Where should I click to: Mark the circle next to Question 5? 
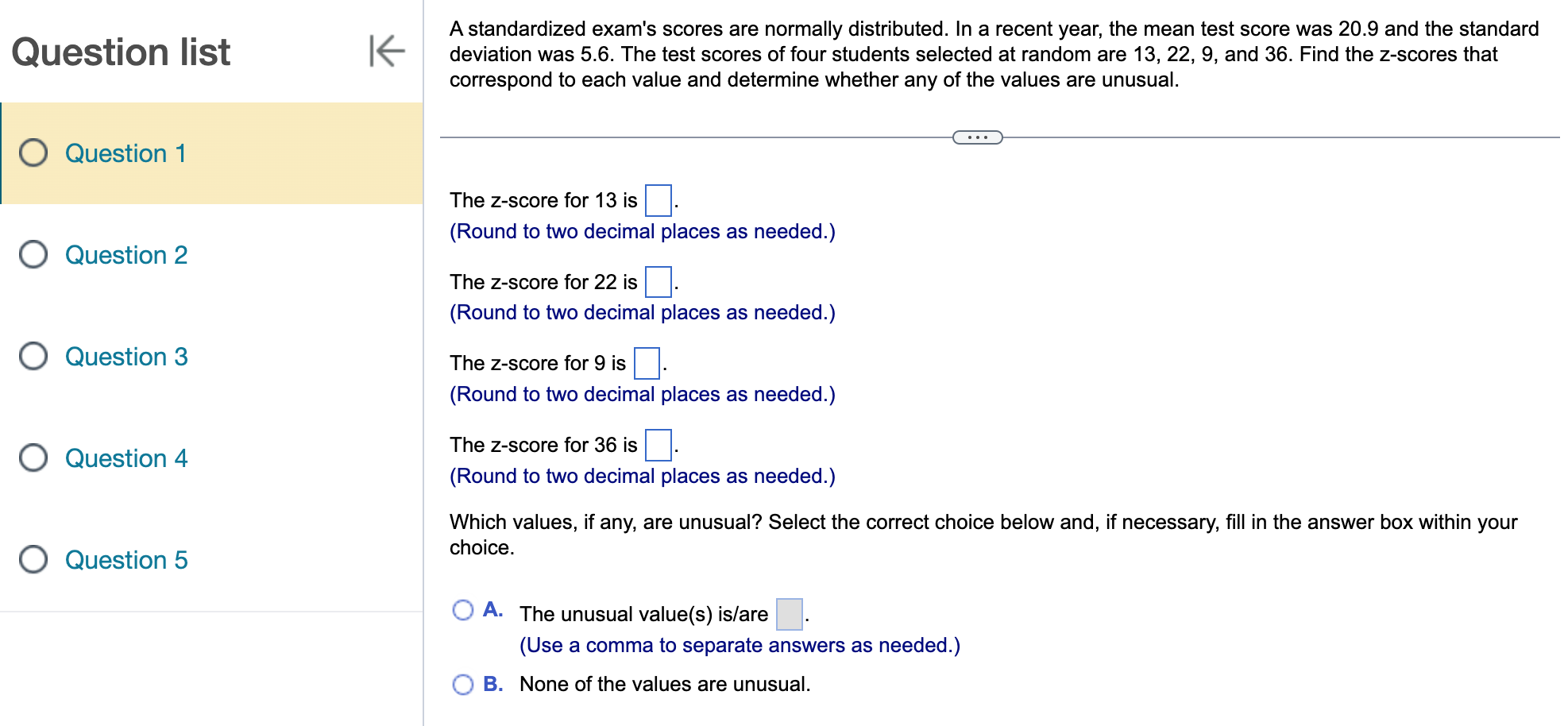tap(33, 560)
